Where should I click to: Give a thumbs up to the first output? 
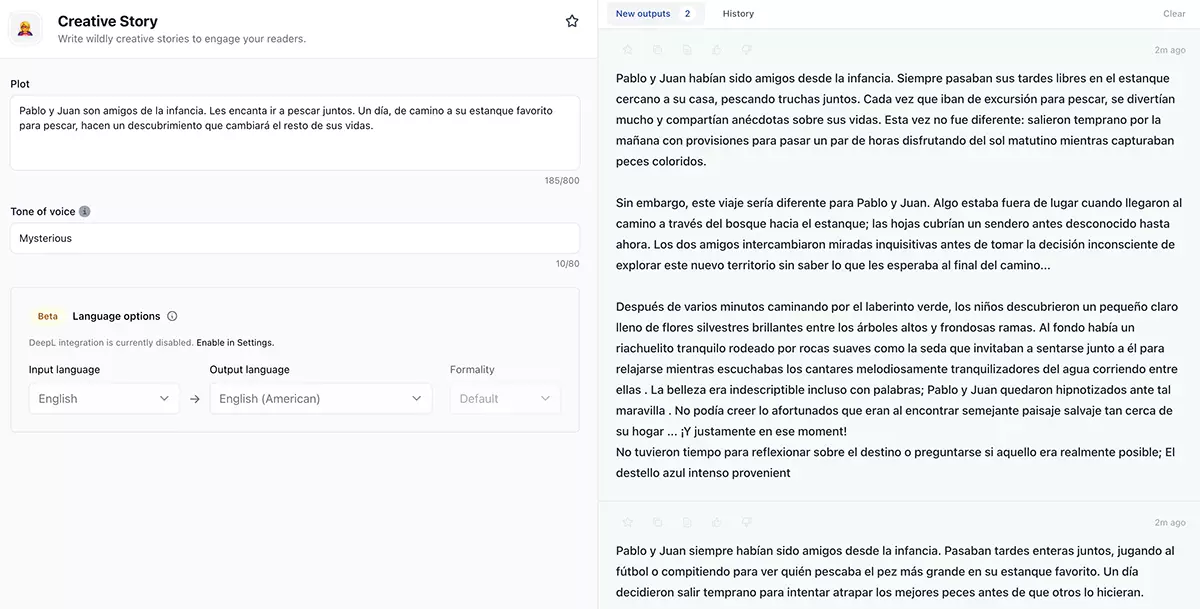716,47
